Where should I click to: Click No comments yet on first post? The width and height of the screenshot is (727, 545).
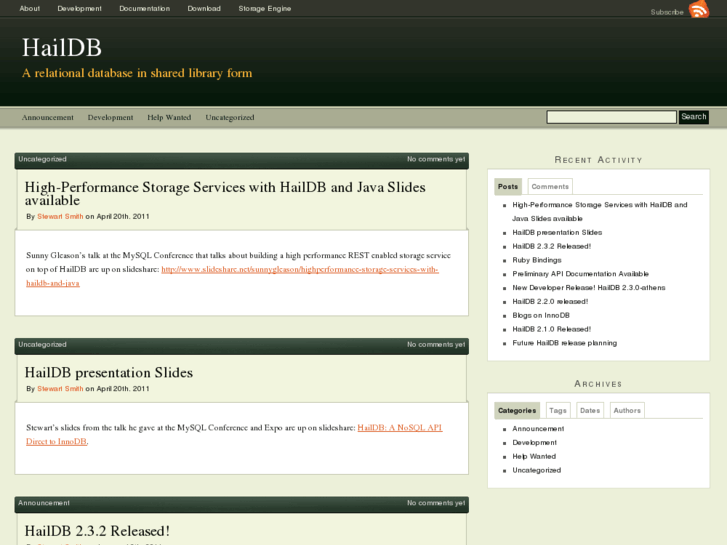(436, 159)
